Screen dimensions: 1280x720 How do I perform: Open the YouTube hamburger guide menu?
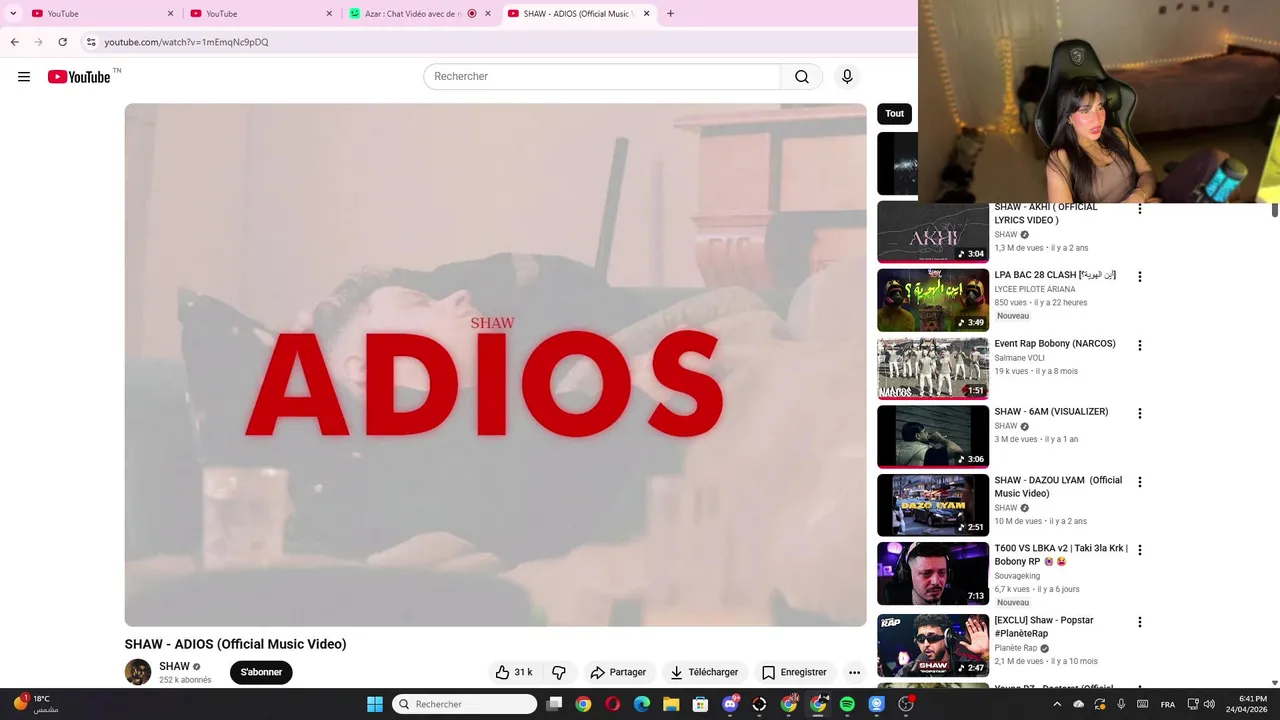click(24, 77)
